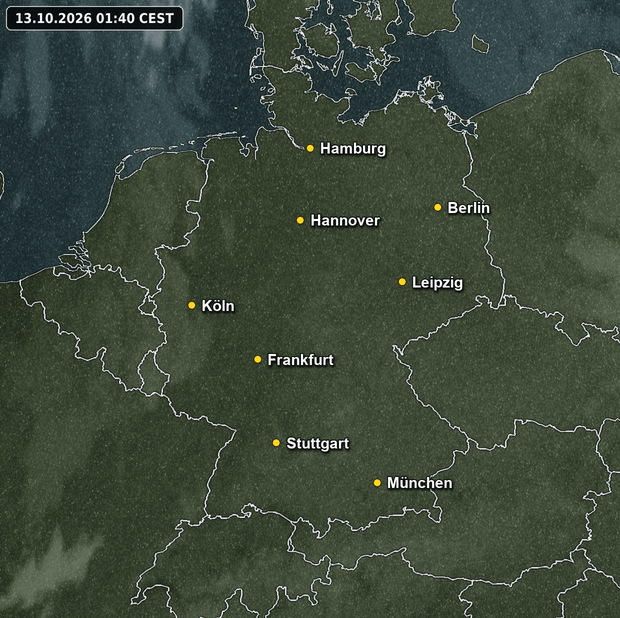Select the Leipzig label text
620x618 pixels.
[437, 283]
